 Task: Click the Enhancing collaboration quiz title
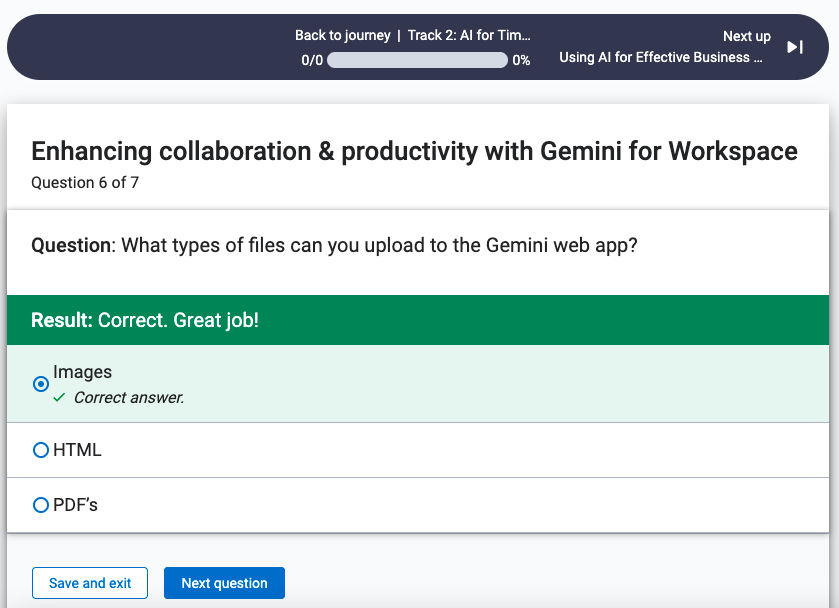414,151
